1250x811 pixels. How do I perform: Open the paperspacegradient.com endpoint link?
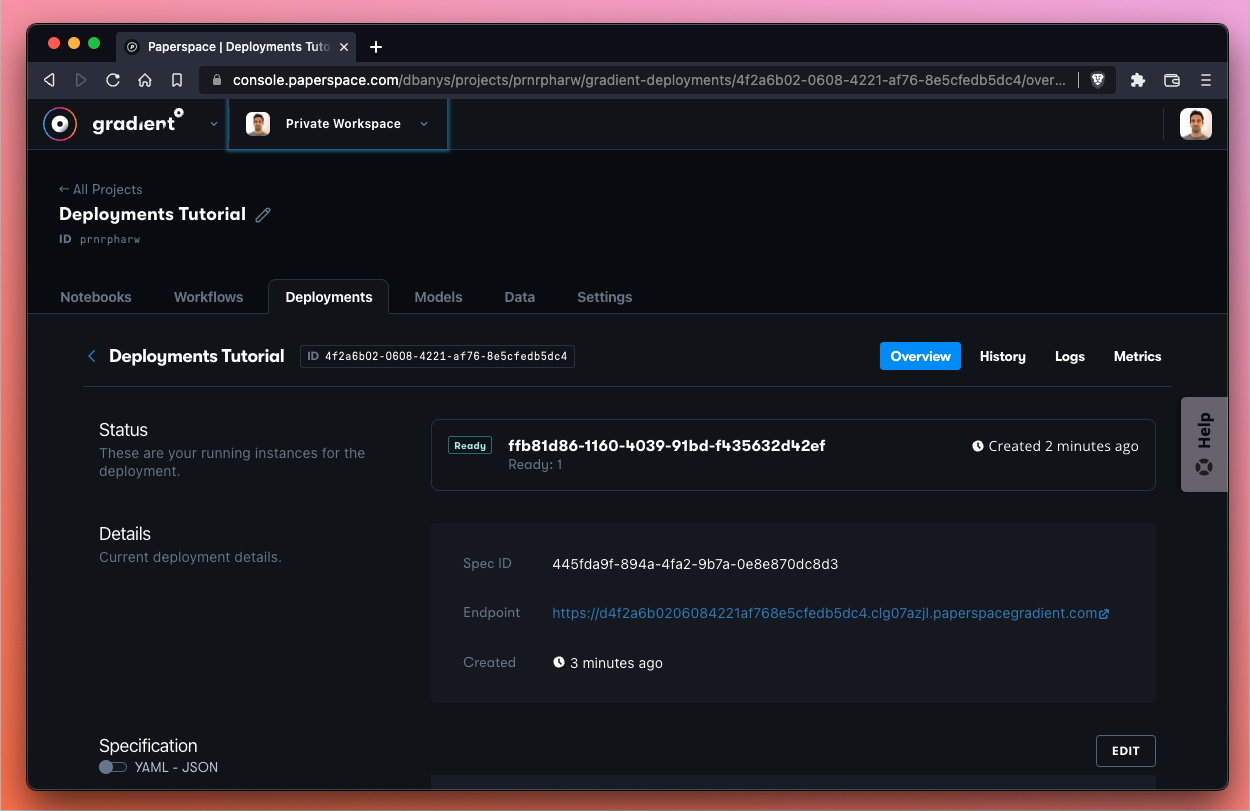[x=830, y=613]
